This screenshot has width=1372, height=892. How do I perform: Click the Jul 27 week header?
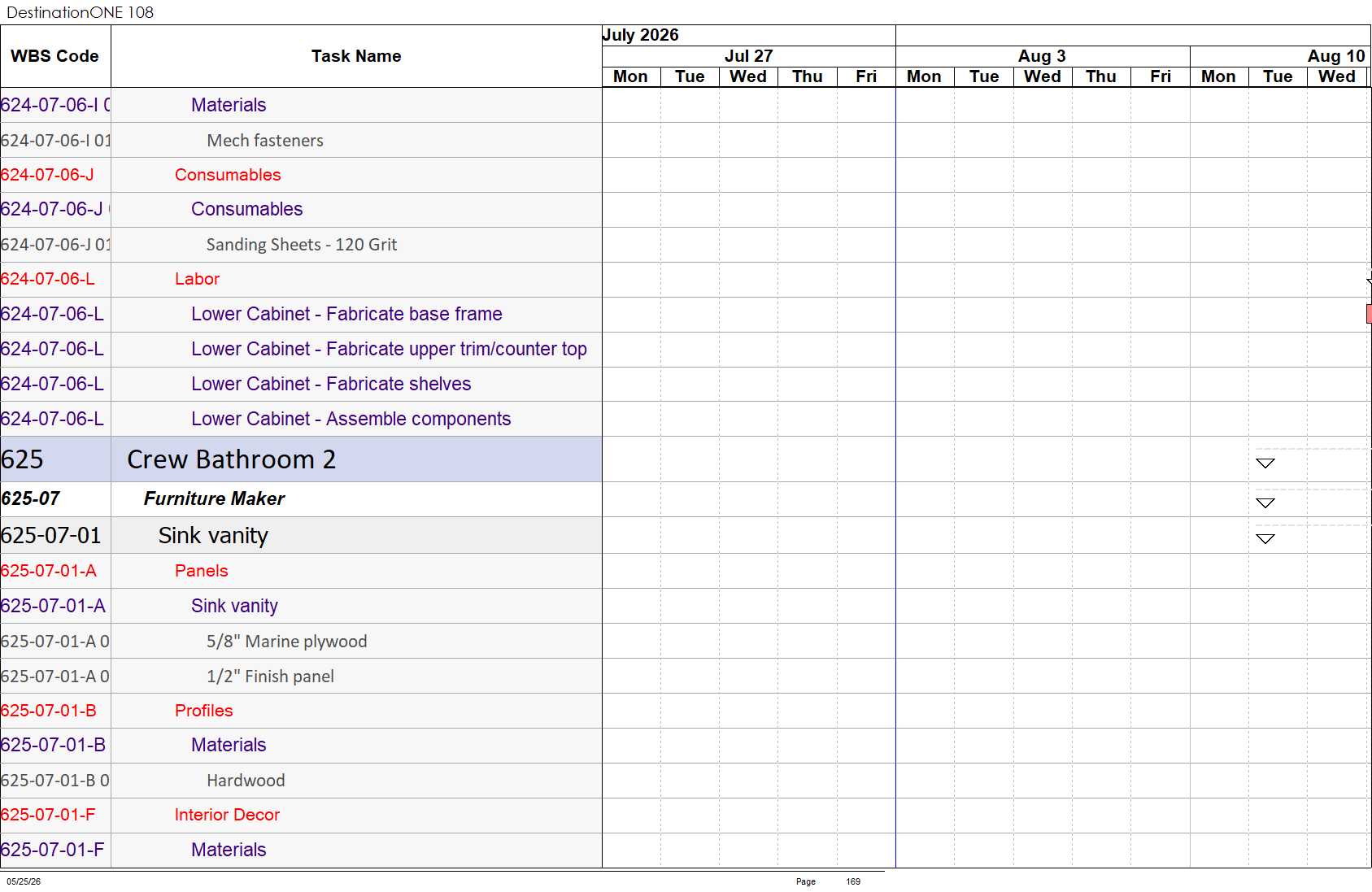pos(748,56)
